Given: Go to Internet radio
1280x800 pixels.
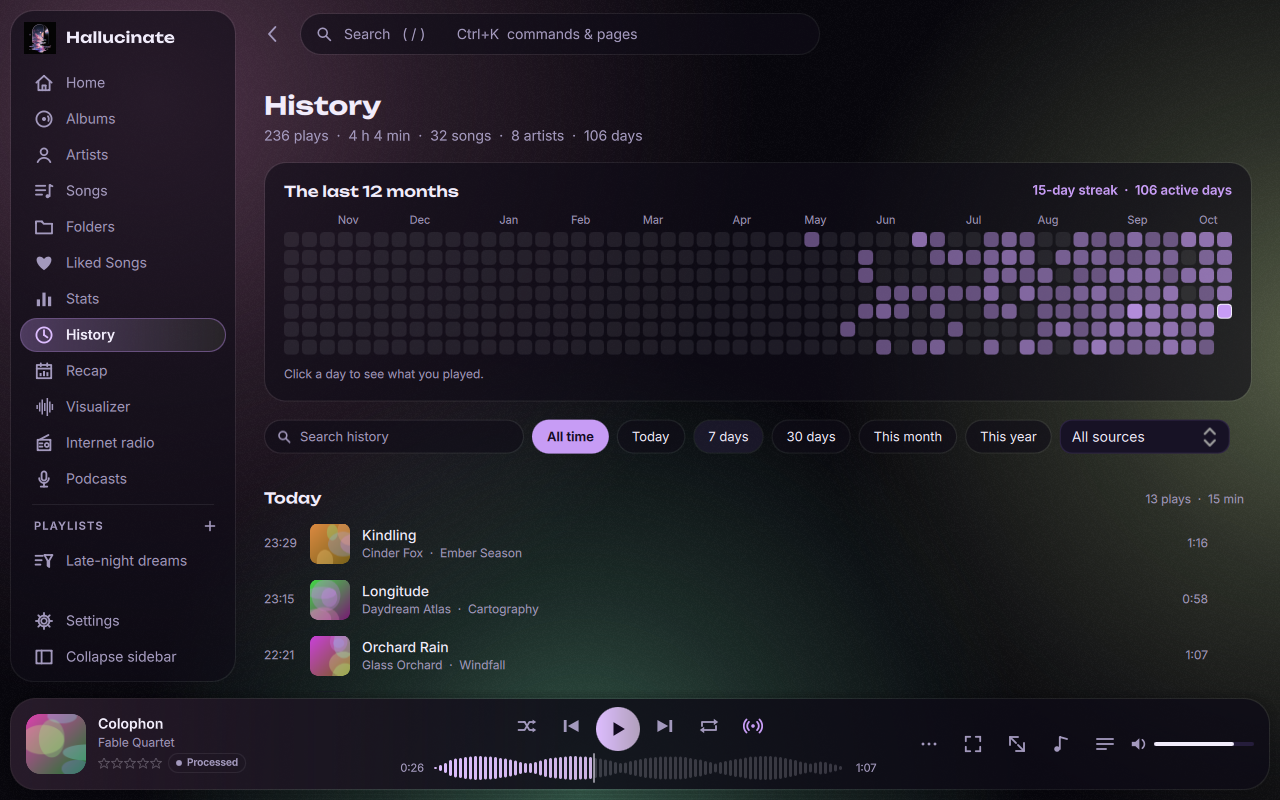Looking at the screenshot, I should 123,443.
